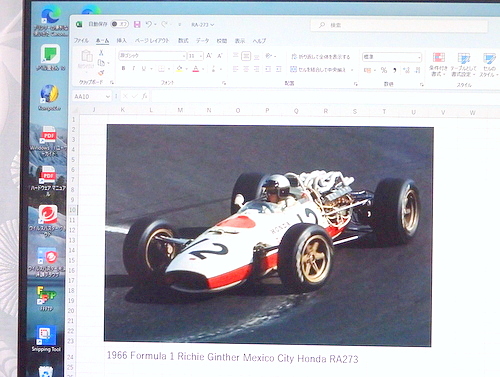Toggle Bold formatting
This screenshot has width=500, height=377.
[x=123, y=68]
